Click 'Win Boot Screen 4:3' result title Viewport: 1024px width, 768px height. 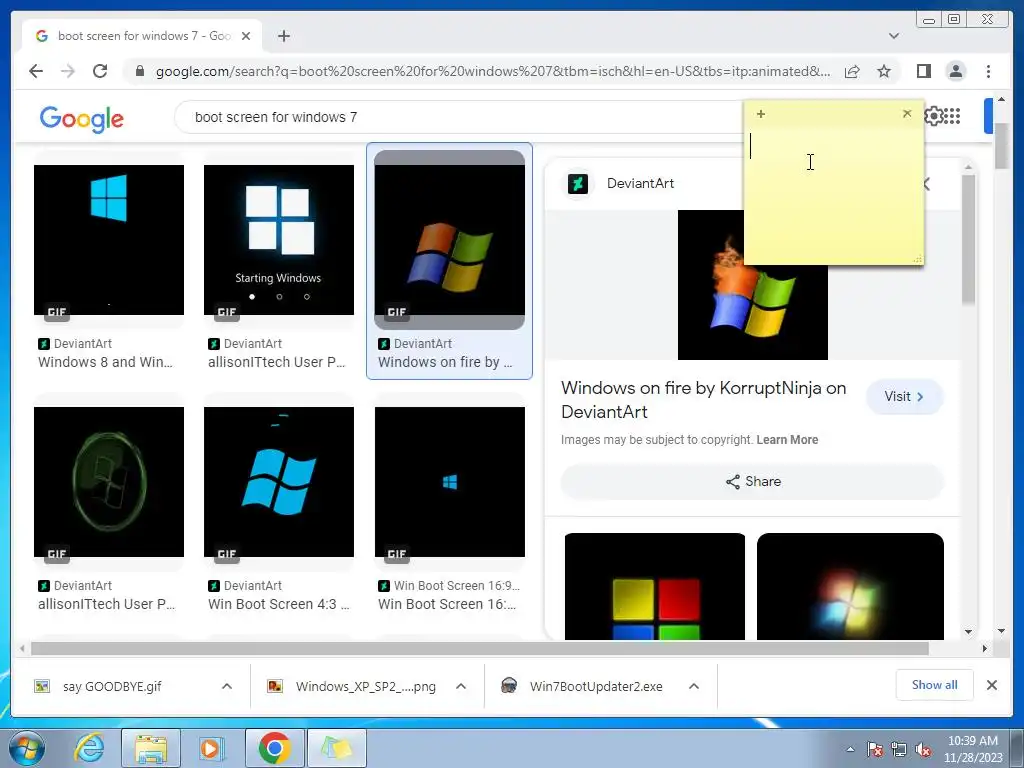(x=279, y=605)
